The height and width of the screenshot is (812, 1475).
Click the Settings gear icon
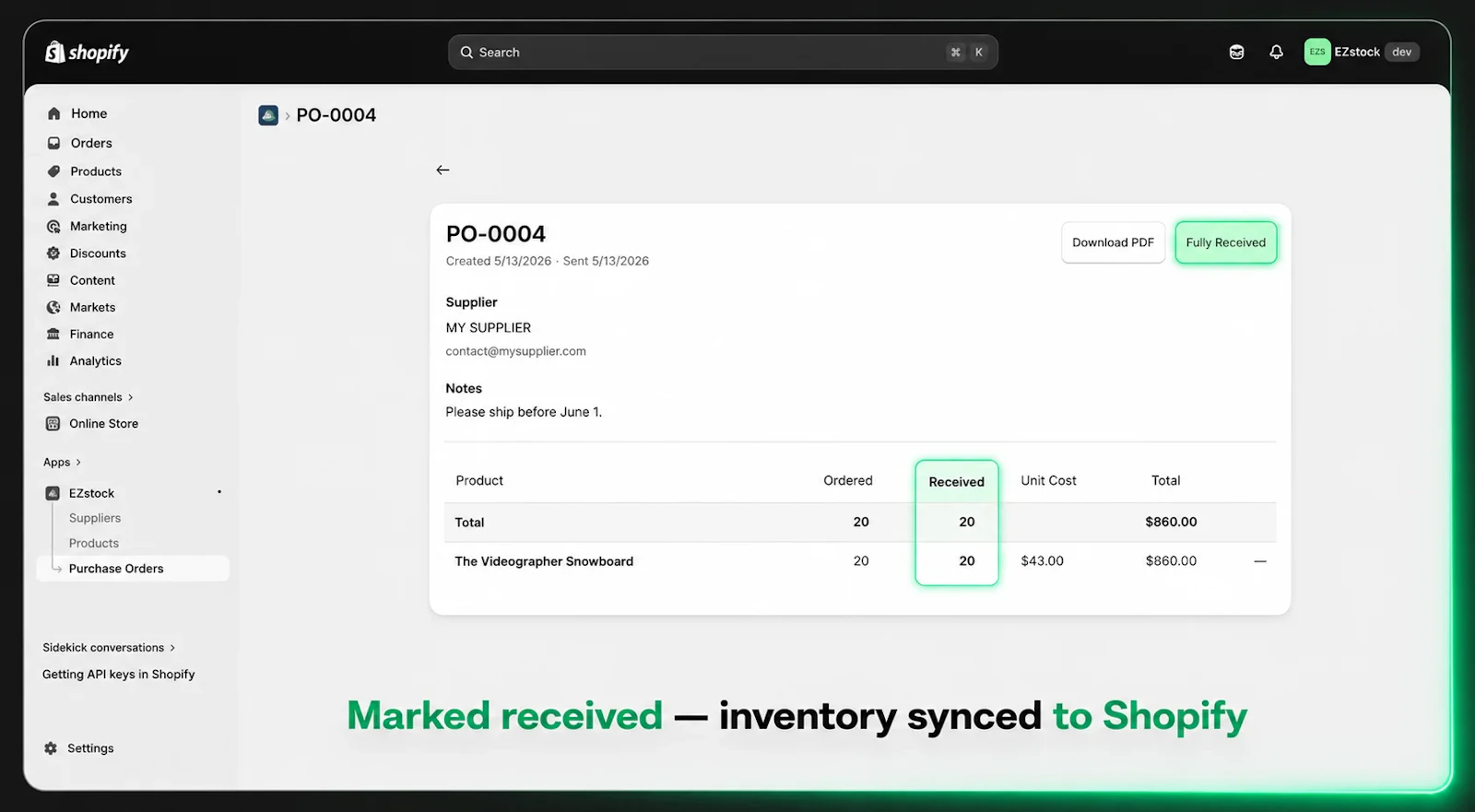(51, 748)
